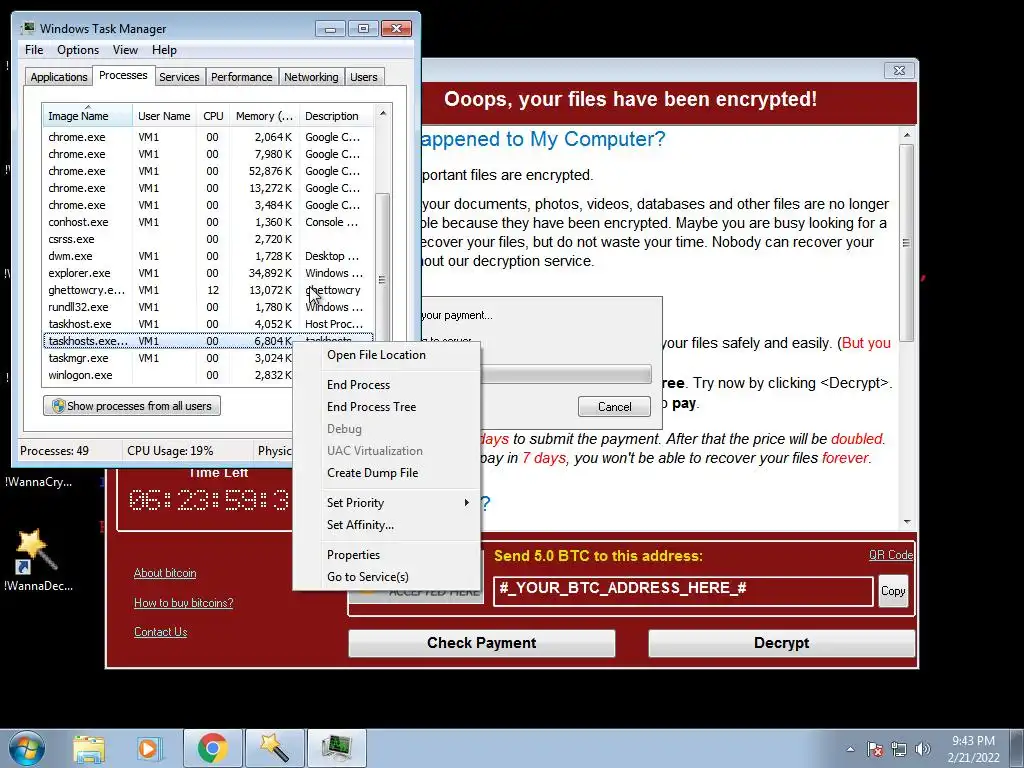The height and width of the screenshot is (768, 1024).
Task: Choose Go to Service(s) from context menu
Action: [x=387, y=577]
